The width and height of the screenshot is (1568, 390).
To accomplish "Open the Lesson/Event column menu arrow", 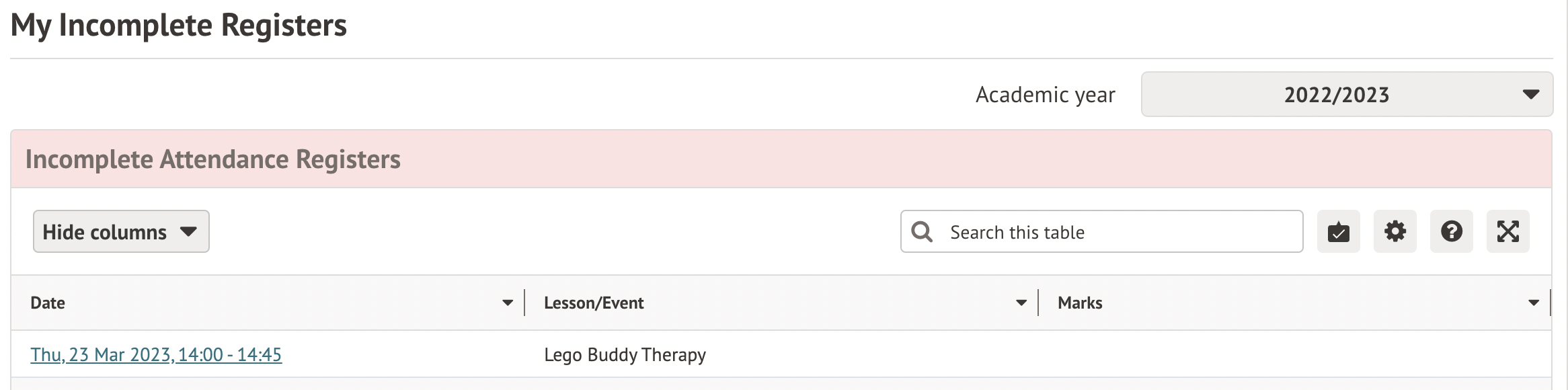I will pyautogui.click(x=1021, y=303).
